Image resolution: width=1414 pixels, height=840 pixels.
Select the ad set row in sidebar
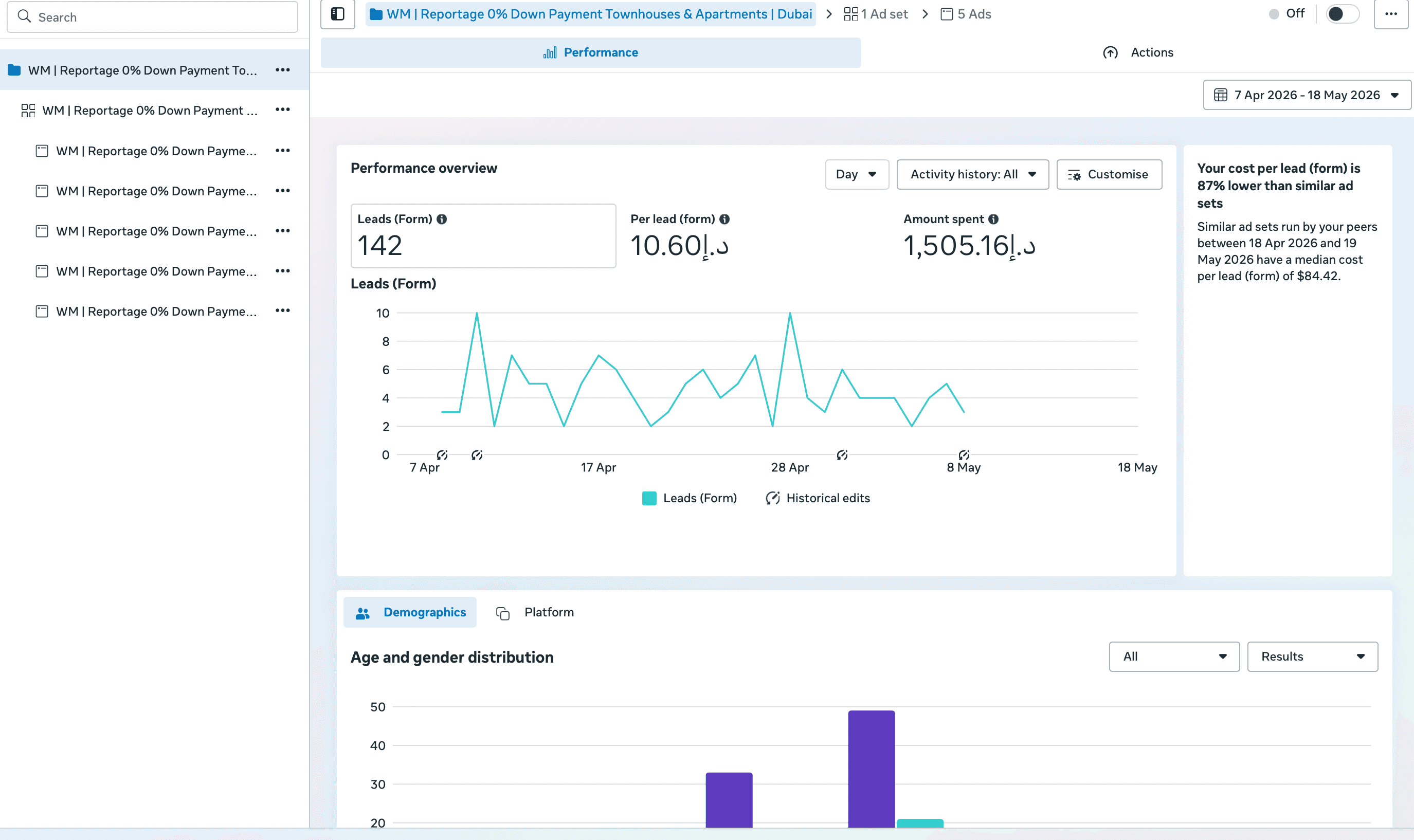[x=150, y=111]
